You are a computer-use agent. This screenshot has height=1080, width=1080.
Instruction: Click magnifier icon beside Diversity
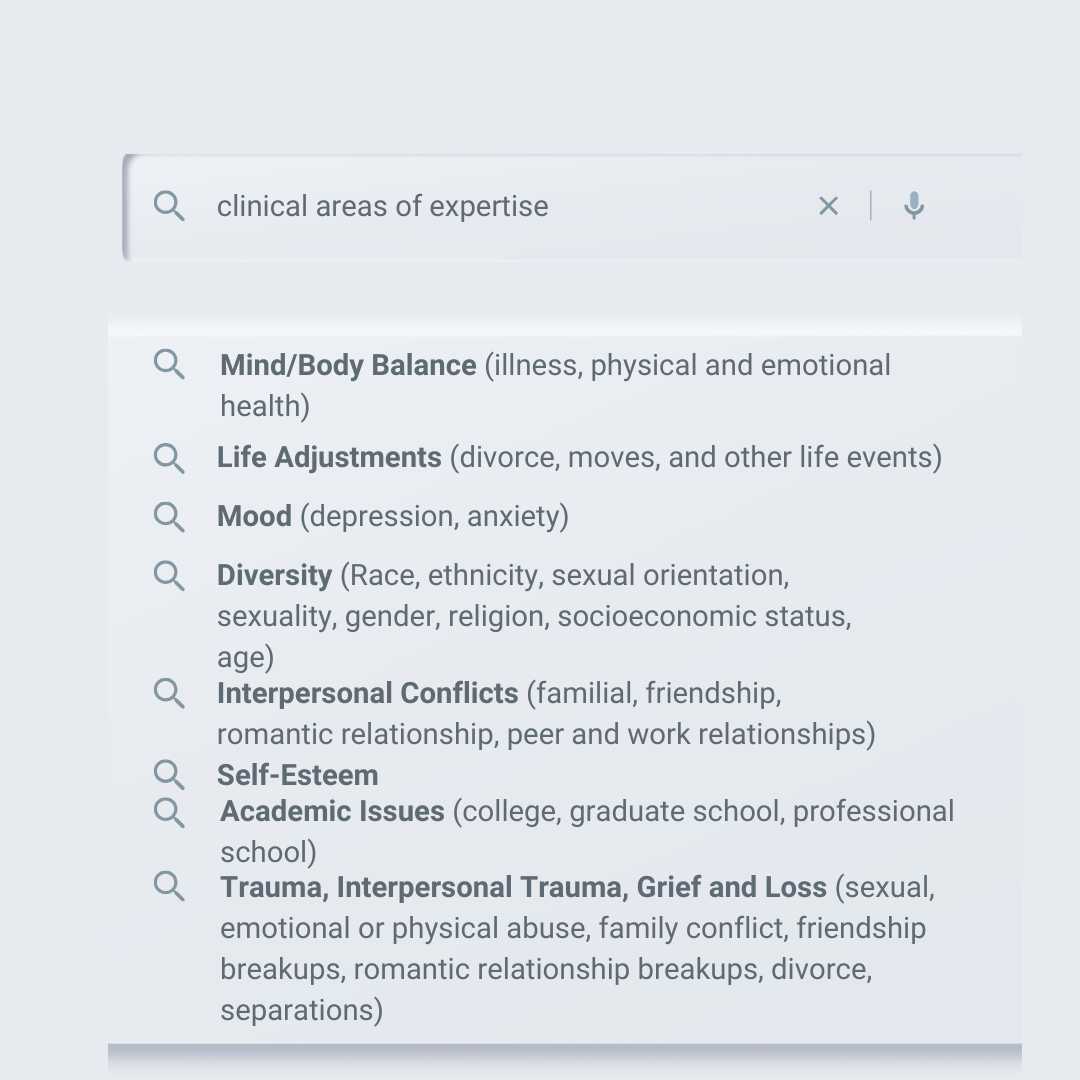[169, 576]
